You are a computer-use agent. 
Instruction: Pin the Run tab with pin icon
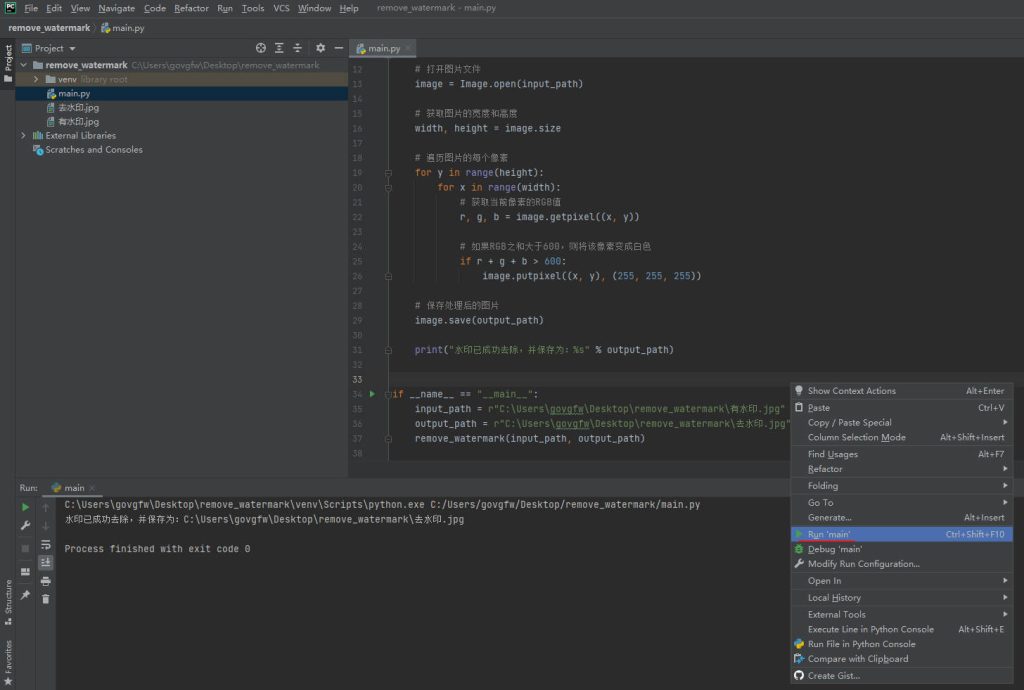pyautogui.click(x=25, y=595)
